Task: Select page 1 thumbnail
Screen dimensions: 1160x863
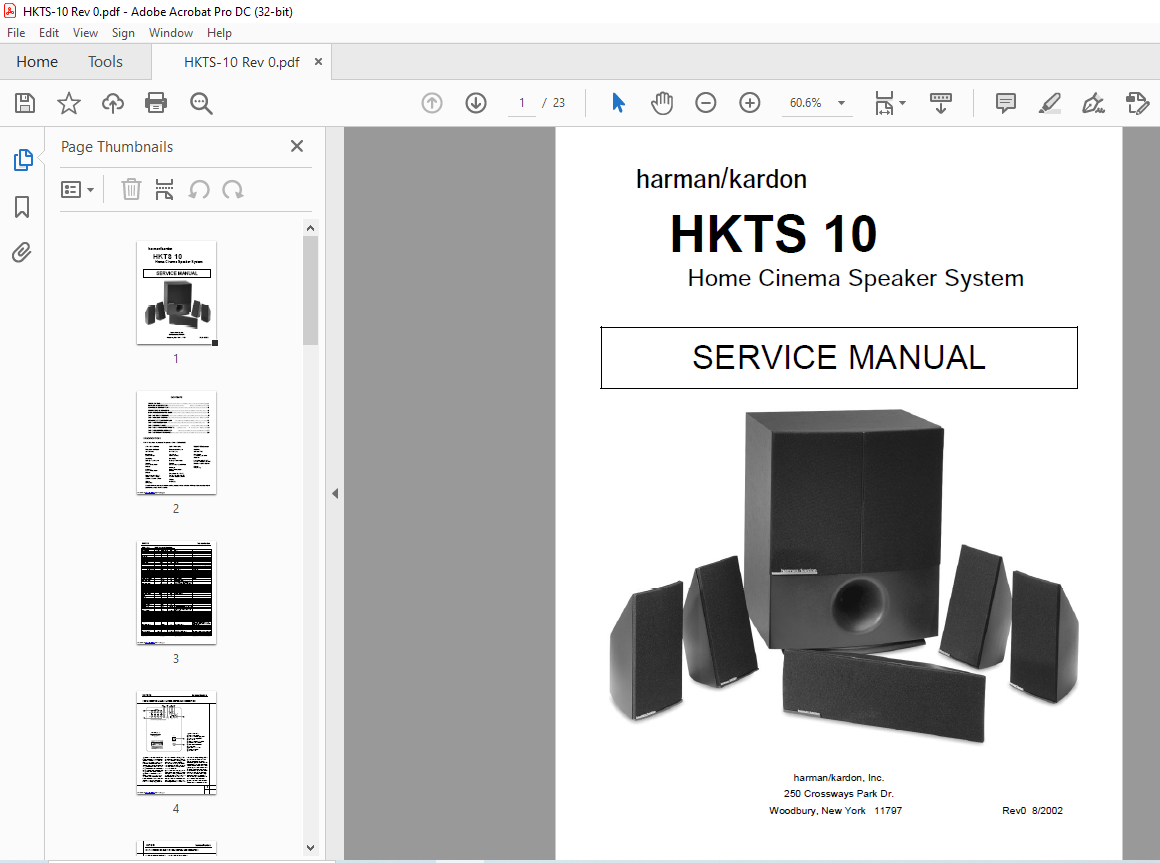Action: click(x=176, y=292)
